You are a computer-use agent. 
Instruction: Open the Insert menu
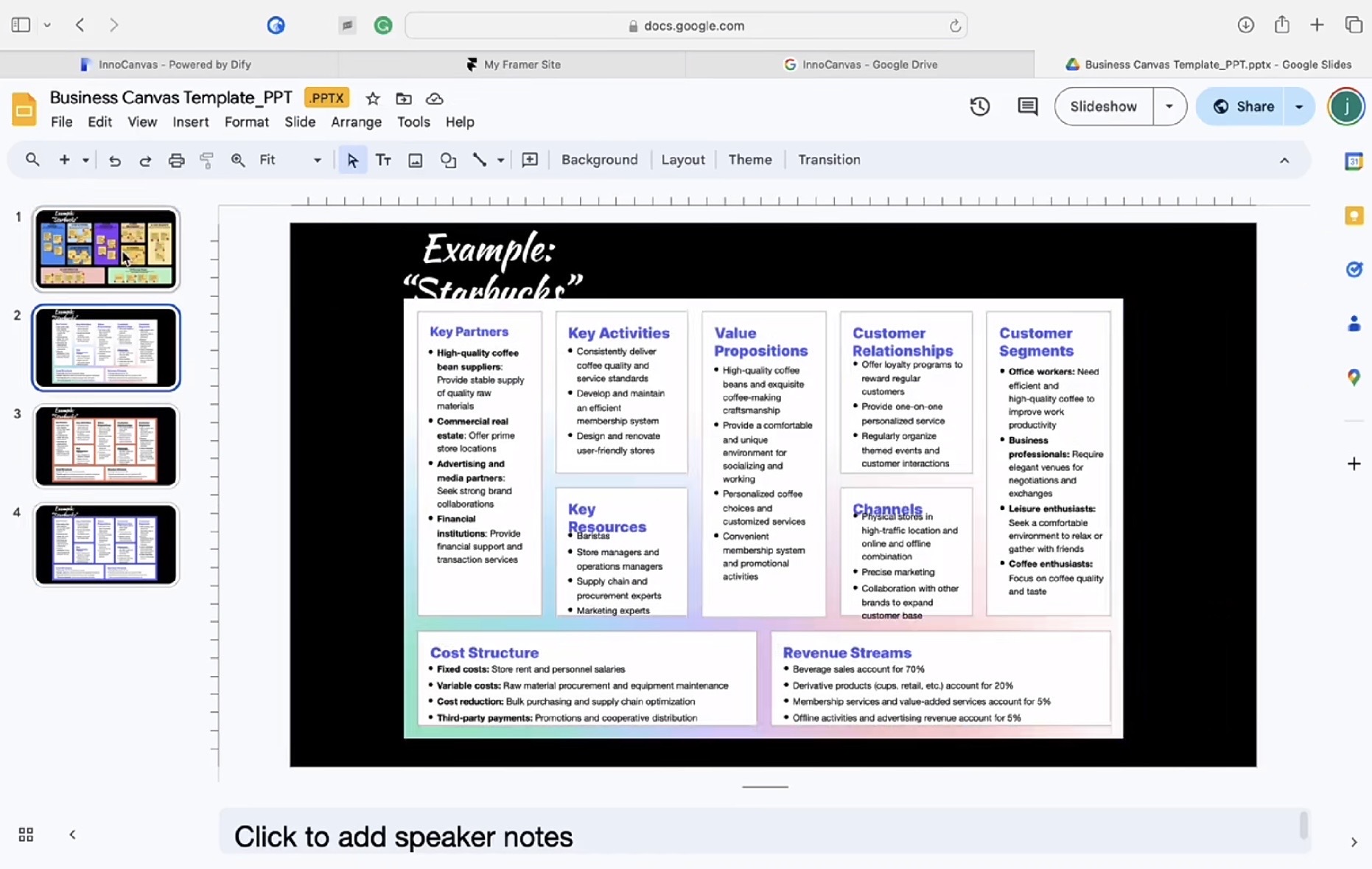point(191,122)
